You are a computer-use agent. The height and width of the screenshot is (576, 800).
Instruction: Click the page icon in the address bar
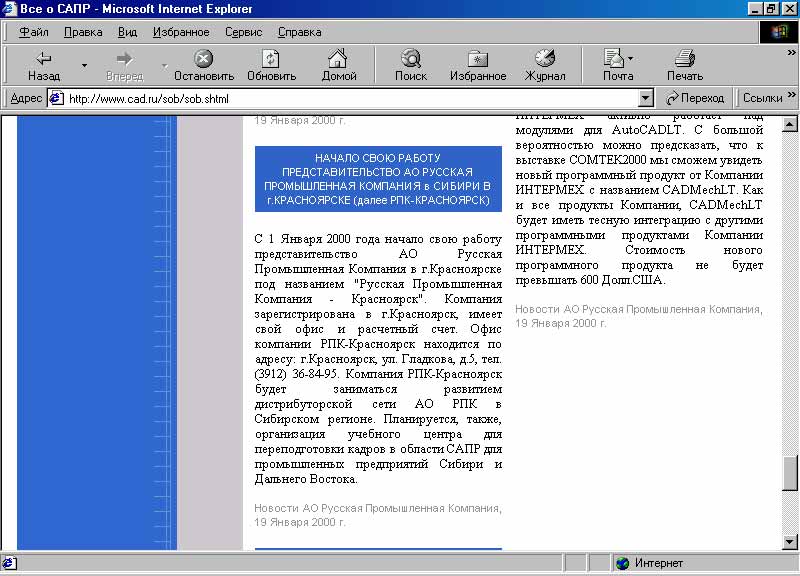(56, 98)
